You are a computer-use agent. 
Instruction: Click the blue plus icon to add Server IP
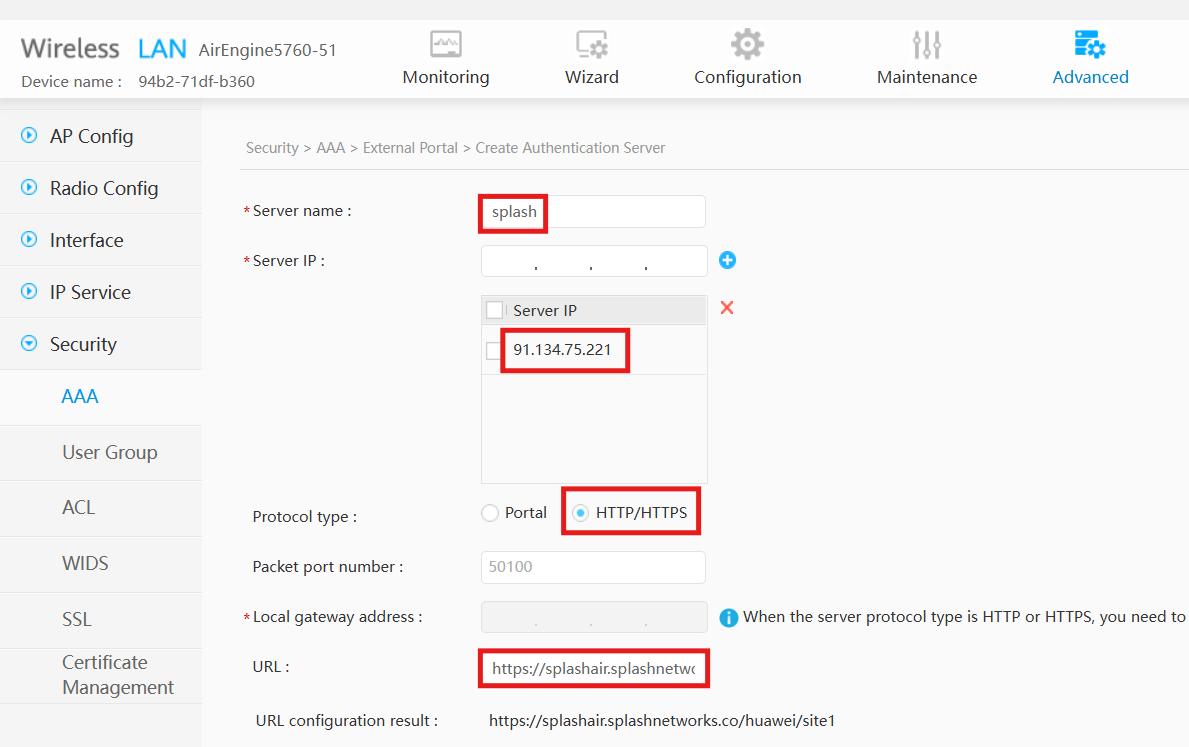point(727,260)
